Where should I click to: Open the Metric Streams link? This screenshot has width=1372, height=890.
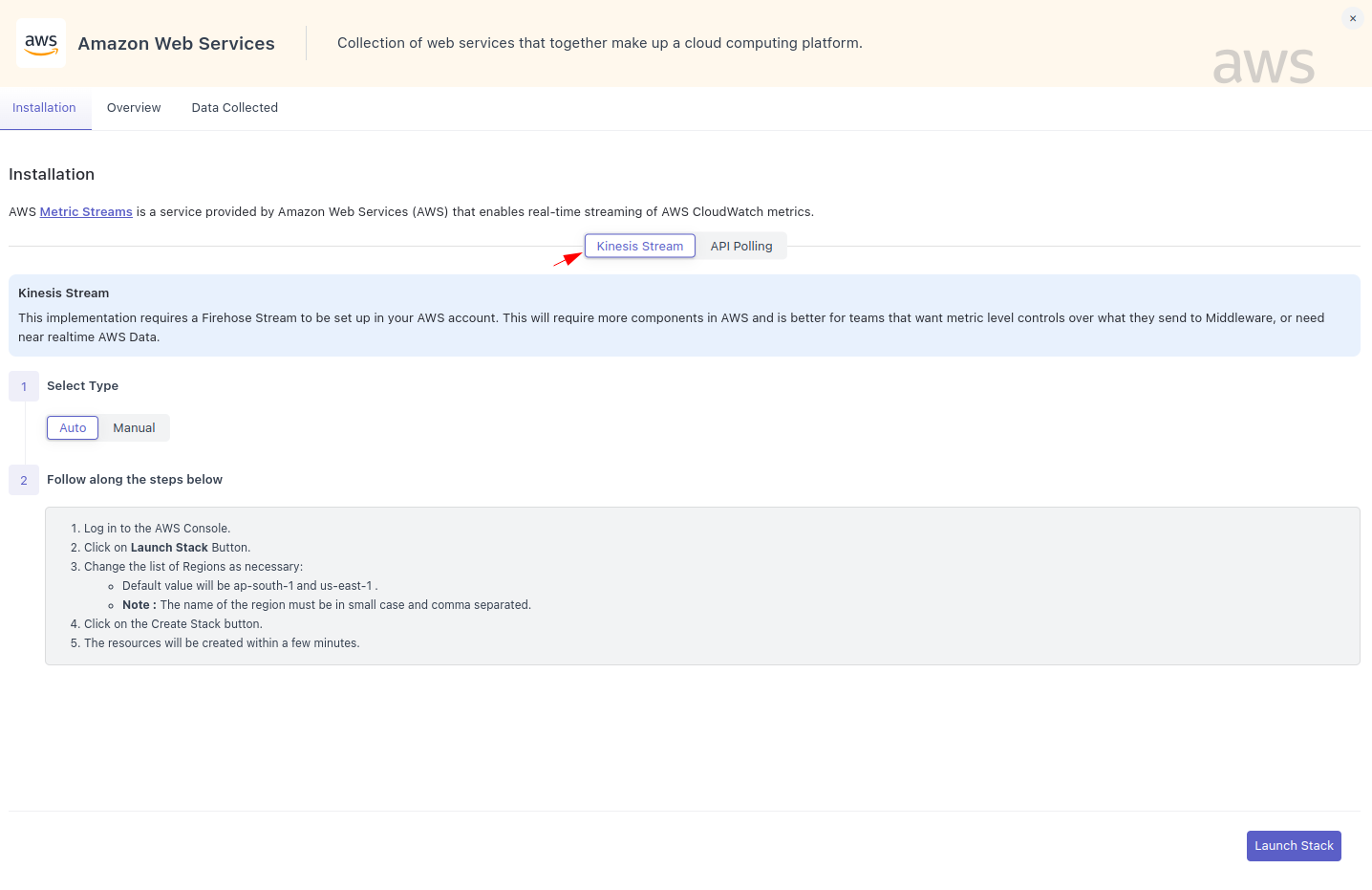pyautogui.click(x=86, y=212)
